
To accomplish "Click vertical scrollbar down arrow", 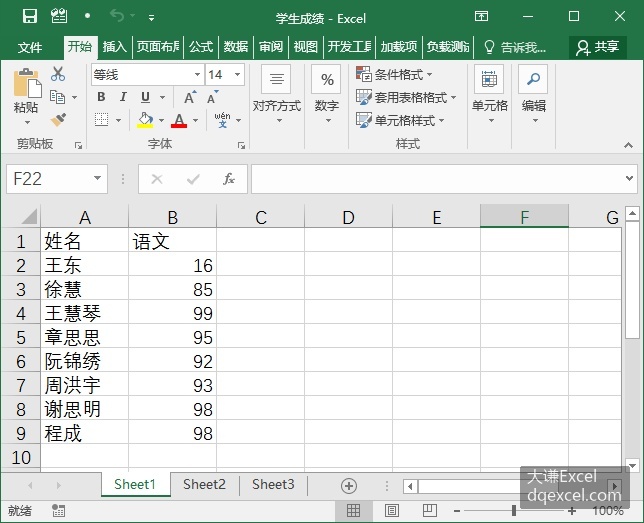I will (x=632, y=465).
